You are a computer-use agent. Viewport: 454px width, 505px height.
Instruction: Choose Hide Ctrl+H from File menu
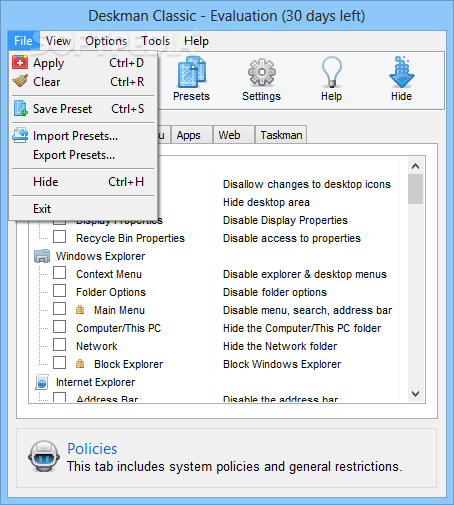coord(83,182)
